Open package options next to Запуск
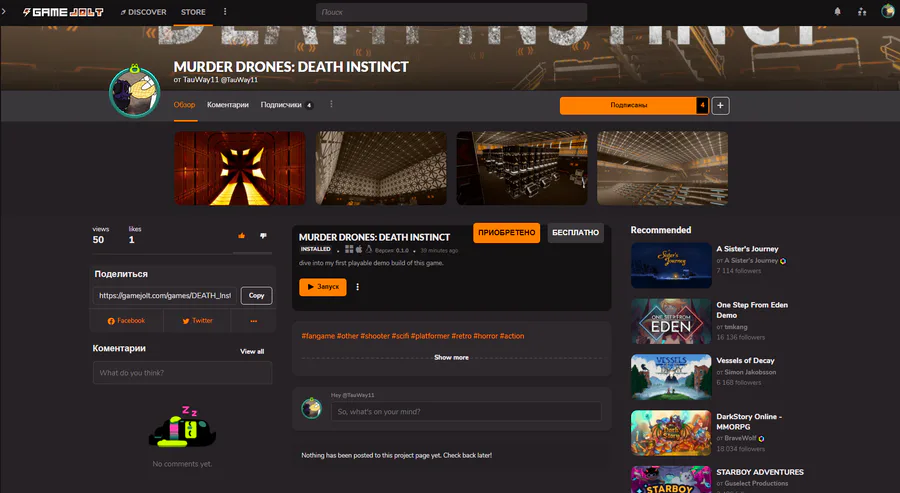 coord(357,286)
